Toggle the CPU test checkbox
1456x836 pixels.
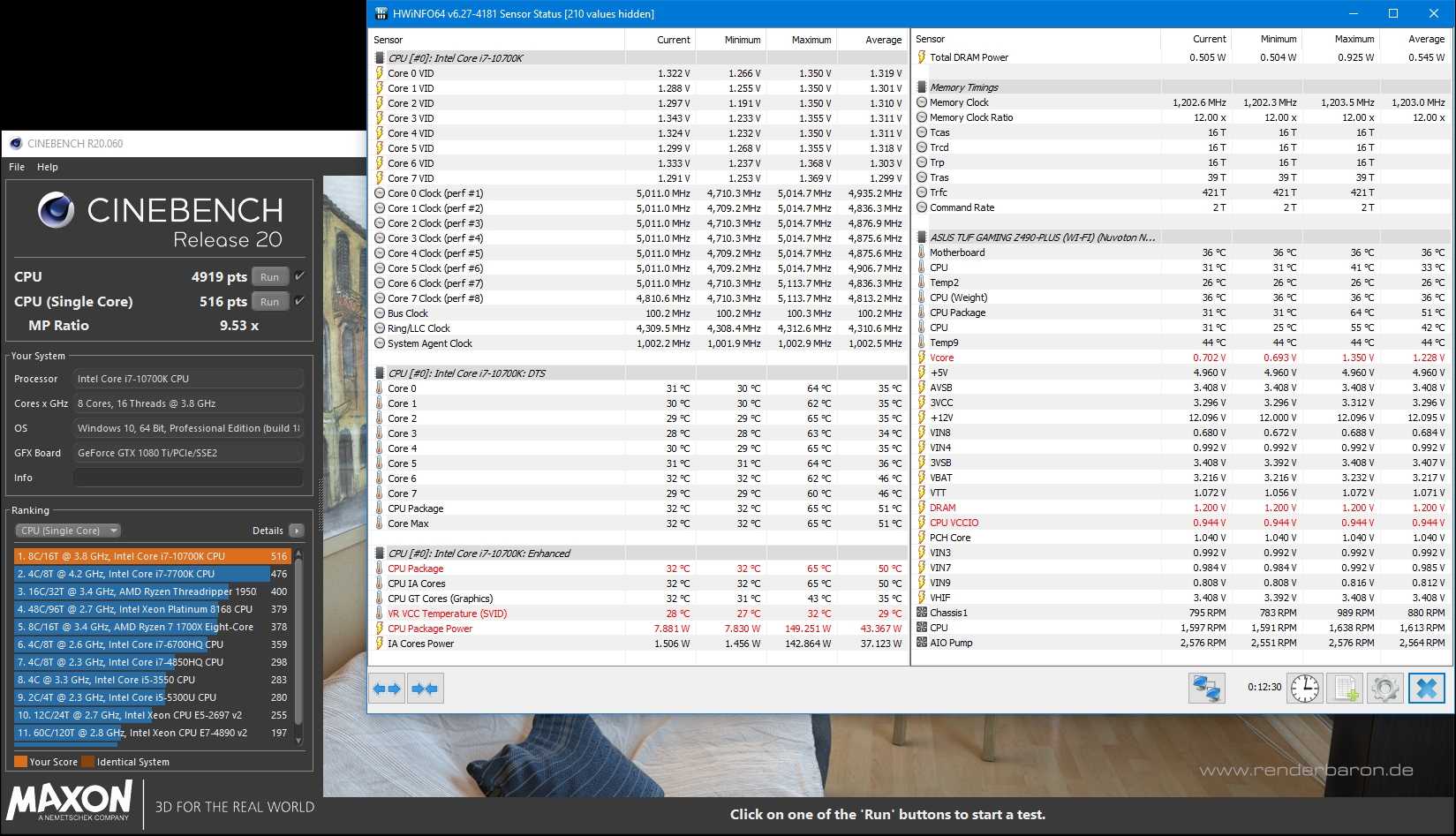pyautogui.click(x=300, y=276)
